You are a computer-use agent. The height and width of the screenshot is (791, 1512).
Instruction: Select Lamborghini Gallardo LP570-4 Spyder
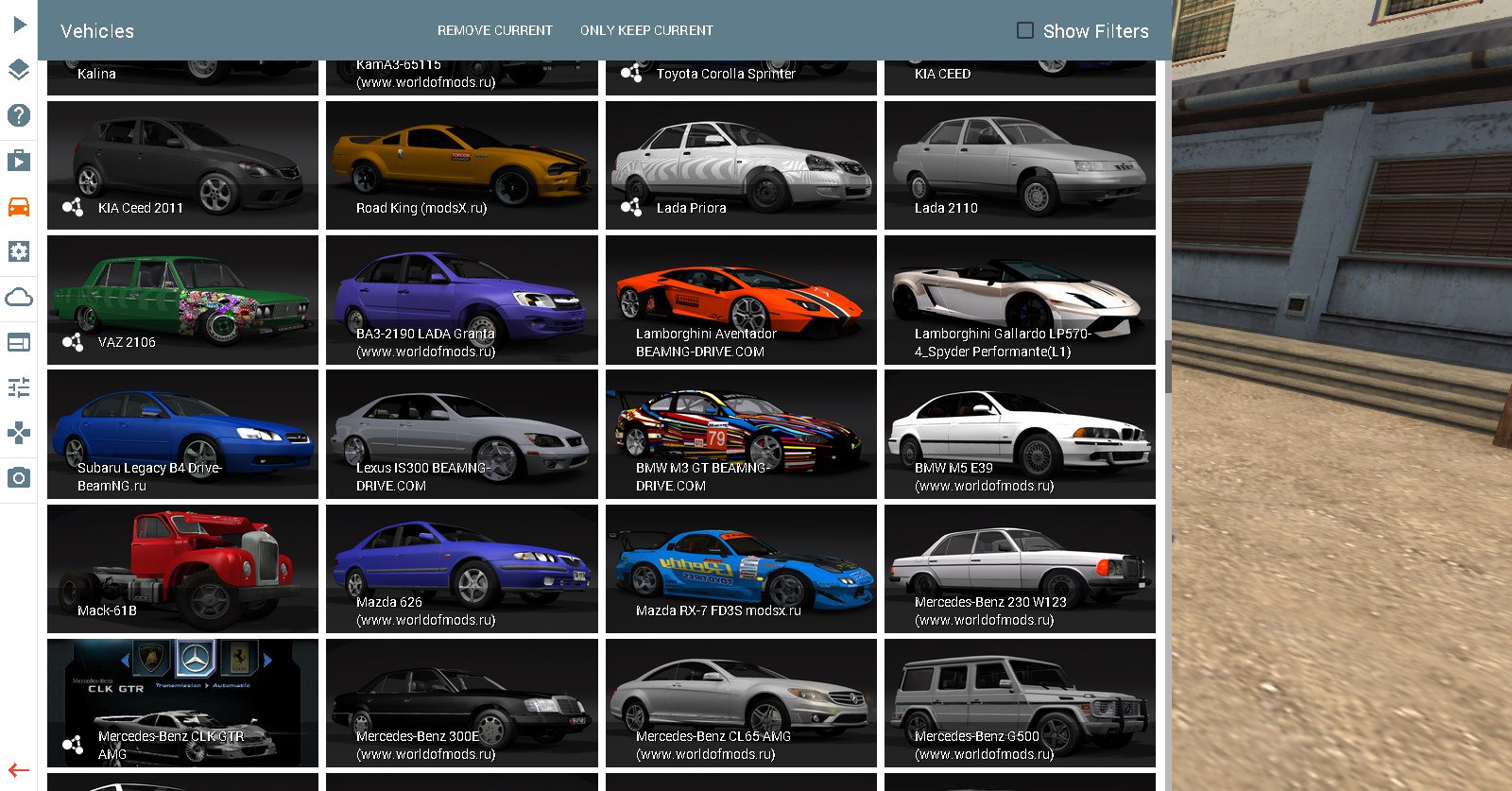(x=1020, y=300)
